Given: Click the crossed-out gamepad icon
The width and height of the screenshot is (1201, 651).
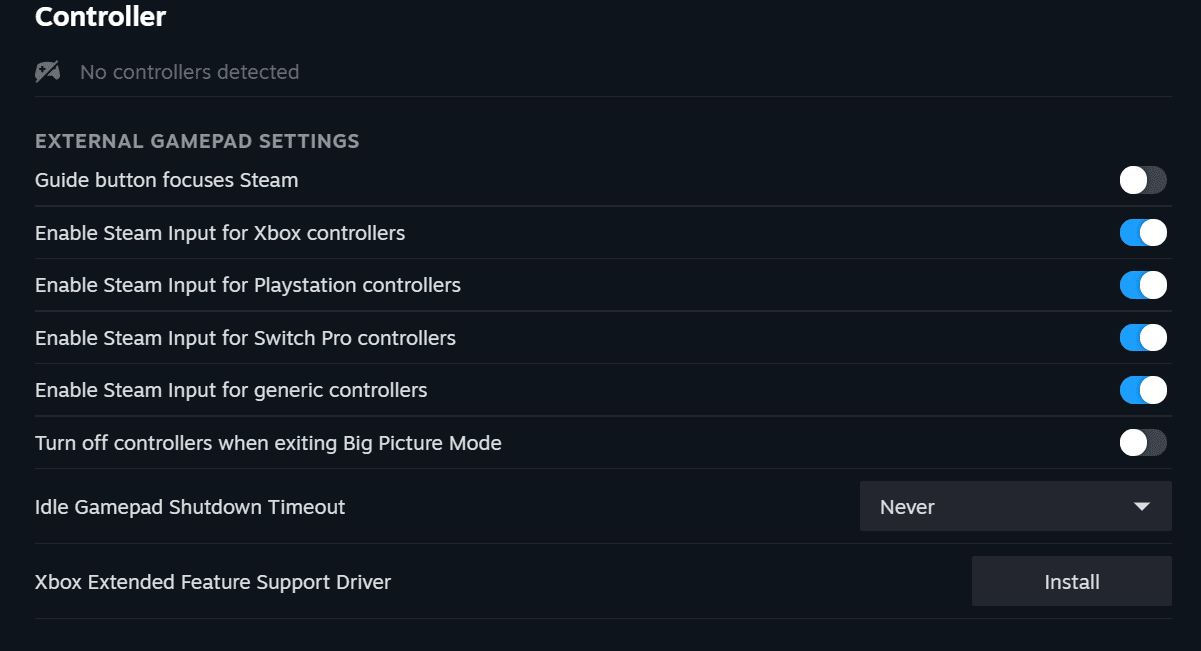Looking at the screenshot, I should click(x=48, y=72).
